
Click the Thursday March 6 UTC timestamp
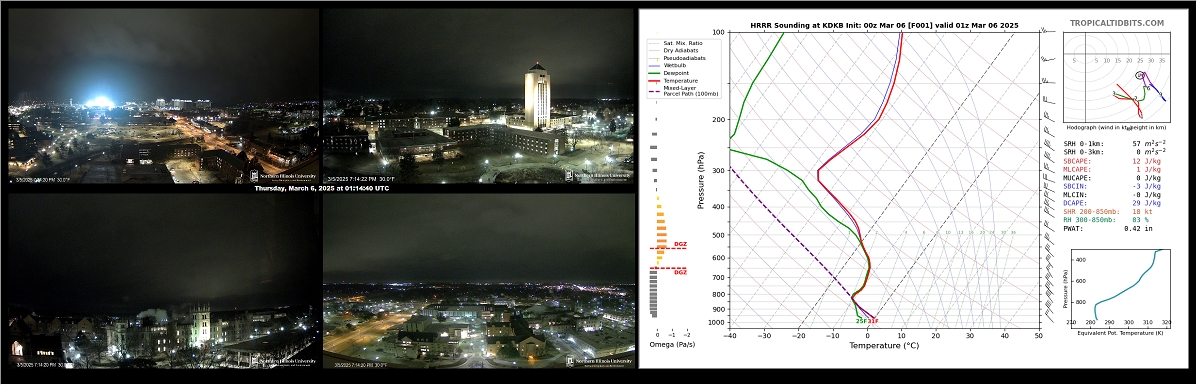click(321, 188)
